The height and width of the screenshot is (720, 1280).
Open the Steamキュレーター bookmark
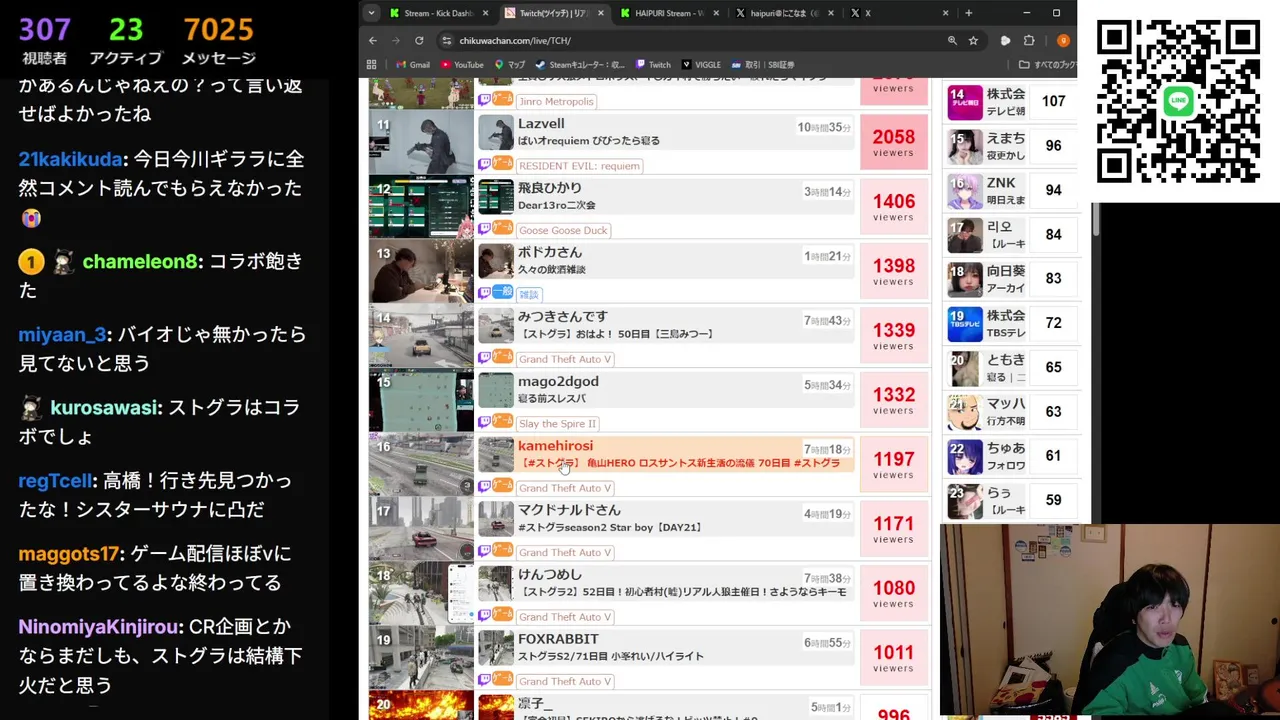click(x=581, y=65)
